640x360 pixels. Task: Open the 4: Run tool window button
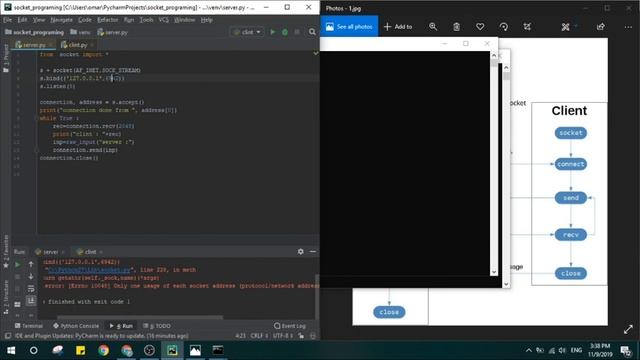(121, 326)
